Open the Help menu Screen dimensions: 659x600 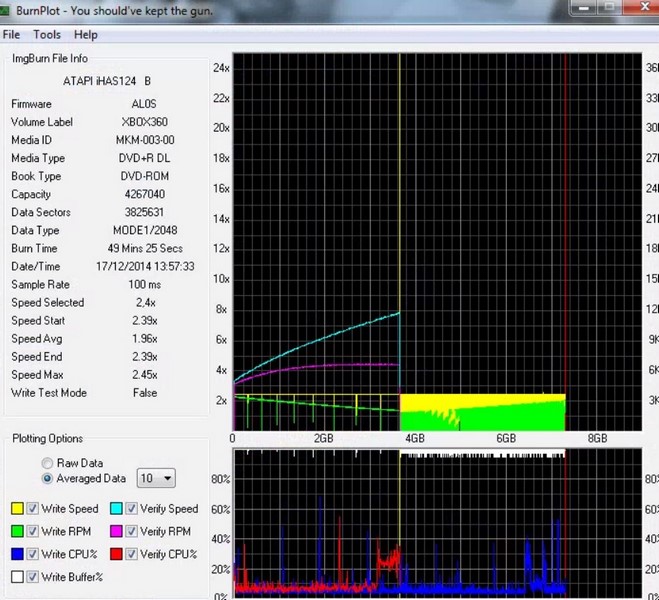[x=86, y=34]
